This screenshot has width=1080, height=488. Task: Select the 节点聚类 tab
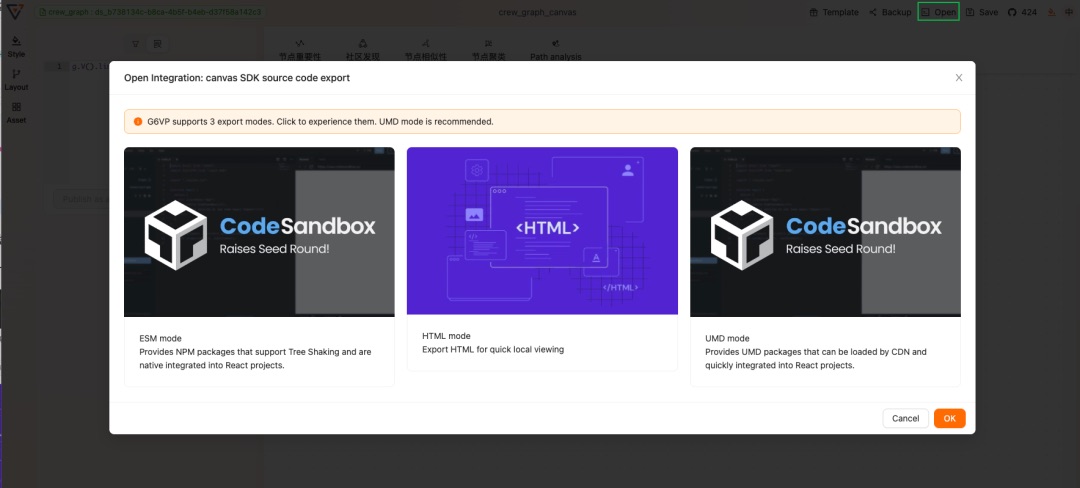coord(488,51)
